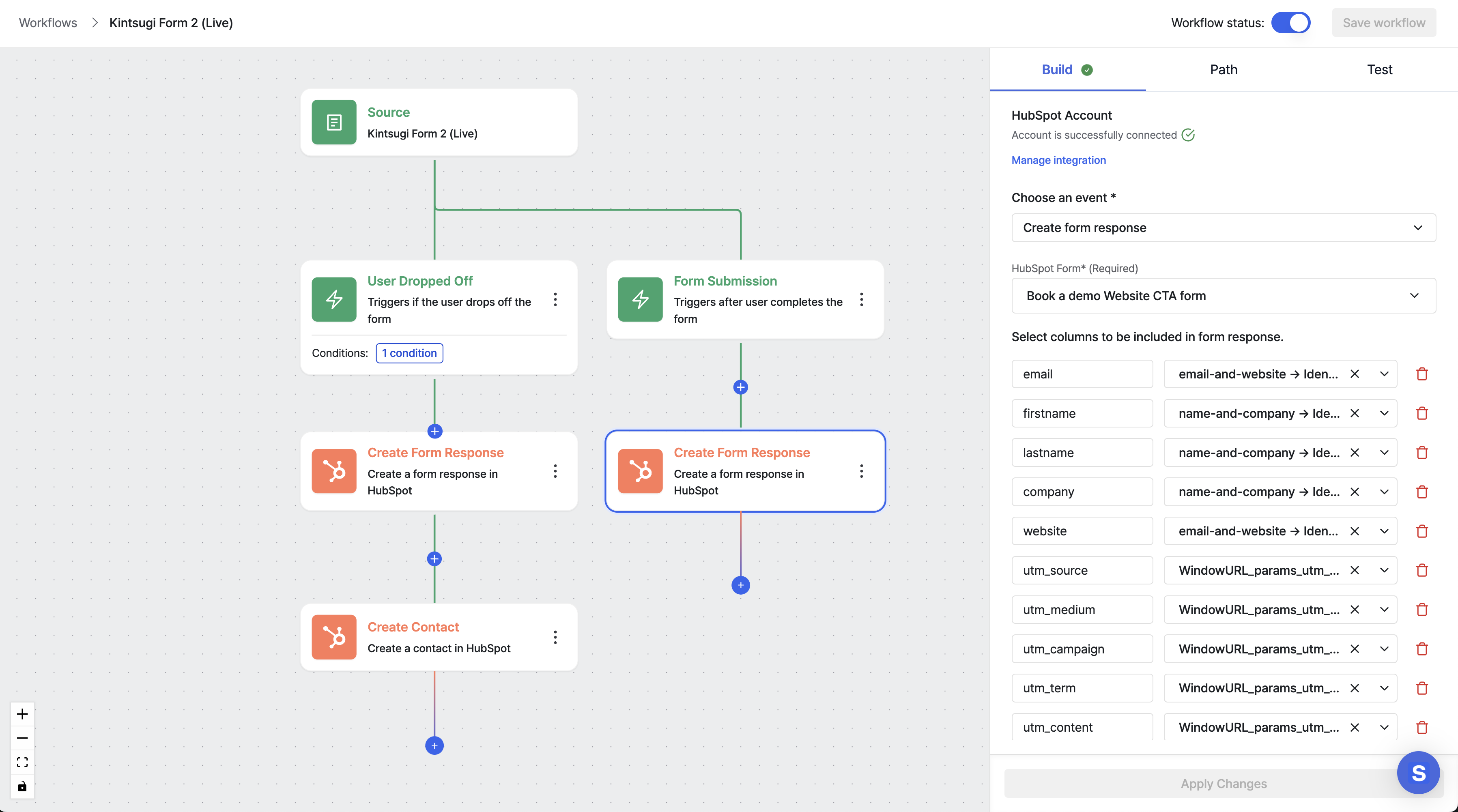
Task: Expand the website mapping dropdown
Action: tap(1384, 531)
